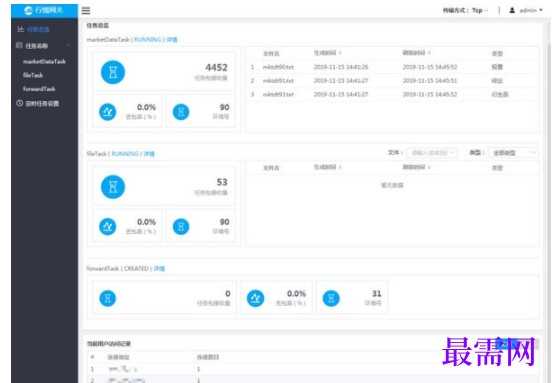Click the 0.0% loss rate in forwardTask
554x383 pixels.
point(296,294)
